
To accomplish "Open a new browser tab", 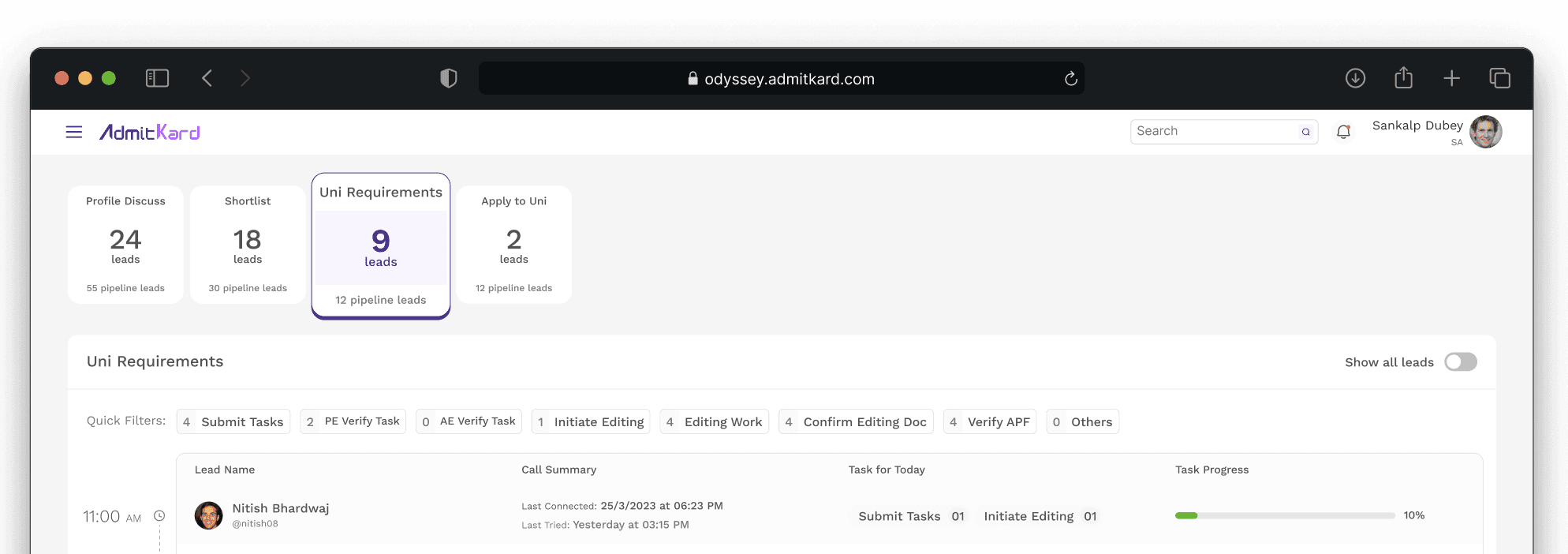I will 1452,78.
